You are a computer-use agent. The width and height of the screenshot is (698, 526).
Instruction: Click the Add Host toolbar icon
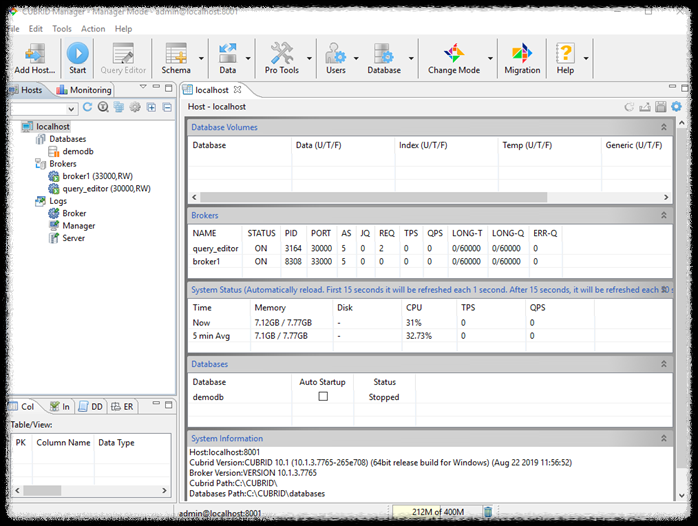pos(34,58)
